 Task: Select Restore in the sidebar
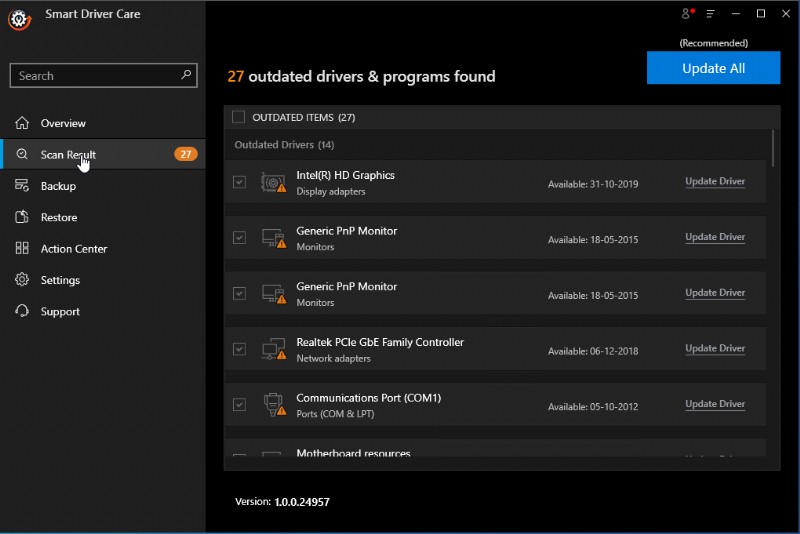[x=59, y=217]
